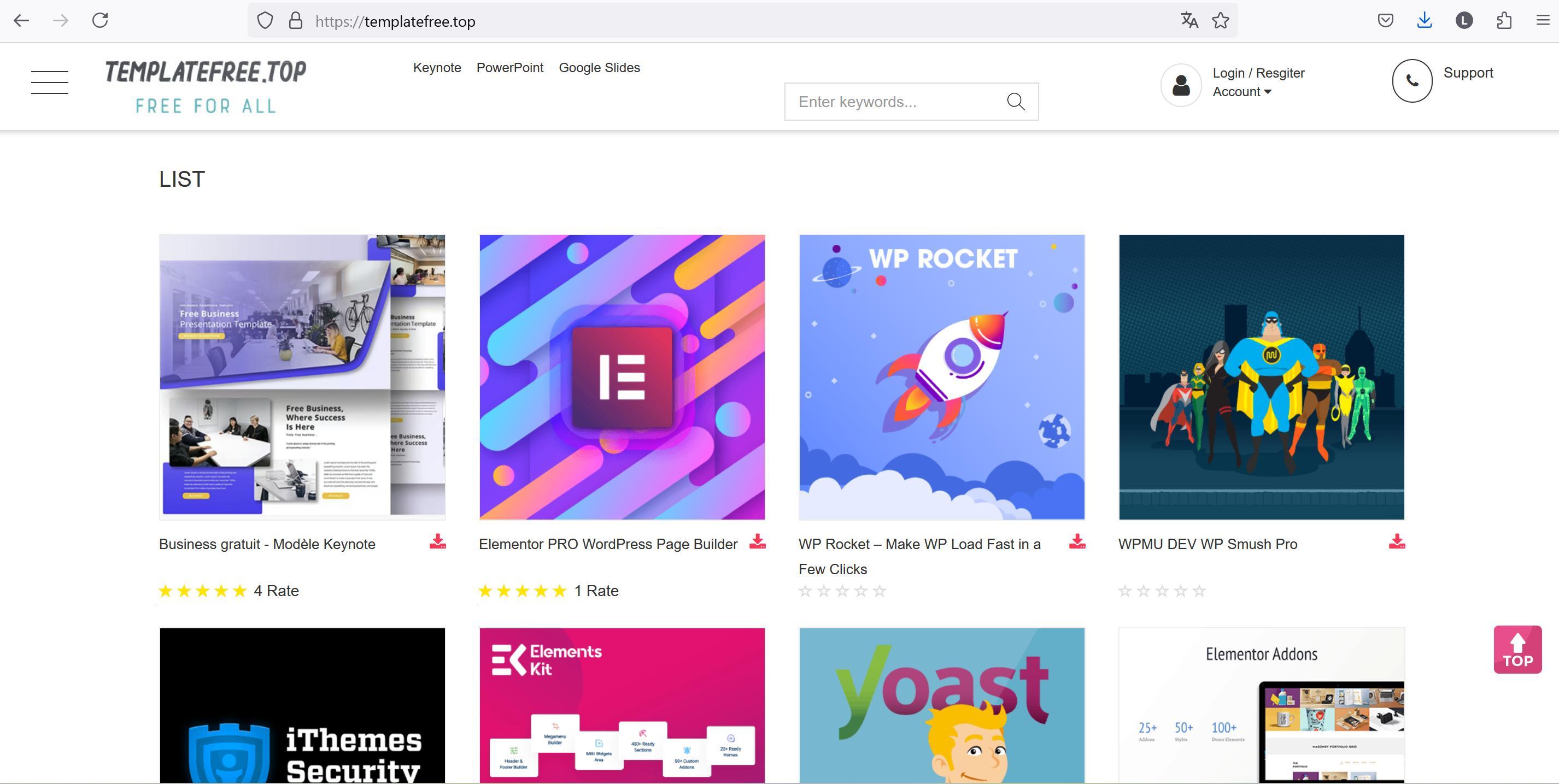
Task: Click the Support phone icon
Action: (1411, 80)
